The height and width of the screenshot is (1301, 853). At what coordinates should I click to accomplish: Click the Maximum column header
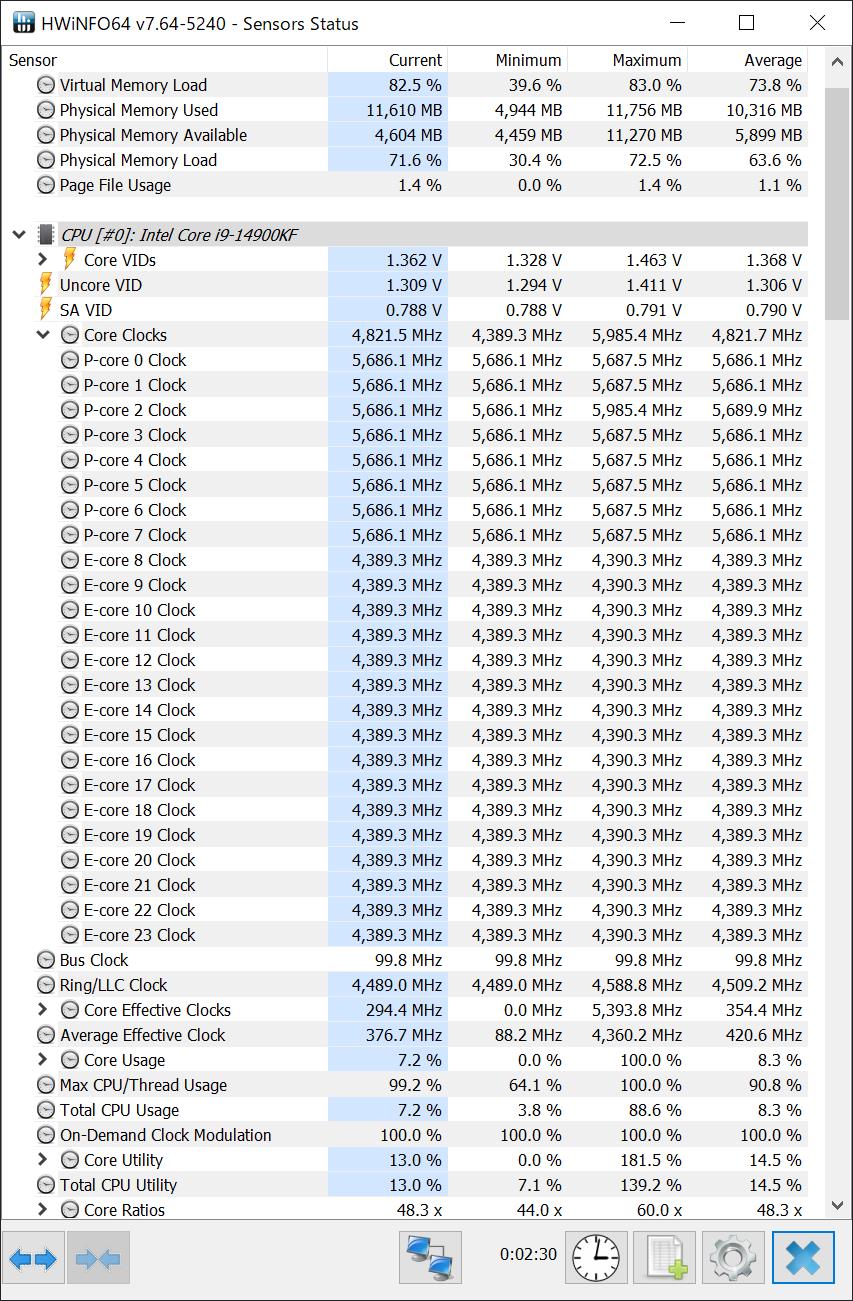tap(646, 60)
